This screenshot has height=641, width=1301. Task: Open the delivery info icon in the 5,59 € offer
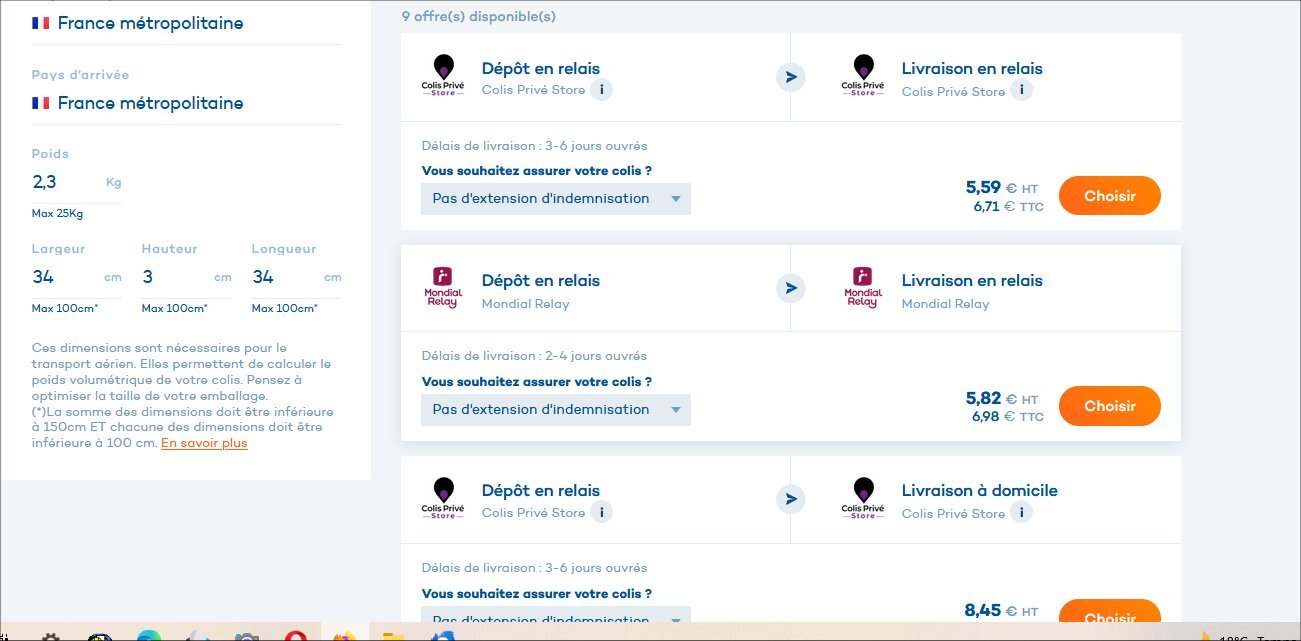click(1021, 90)
